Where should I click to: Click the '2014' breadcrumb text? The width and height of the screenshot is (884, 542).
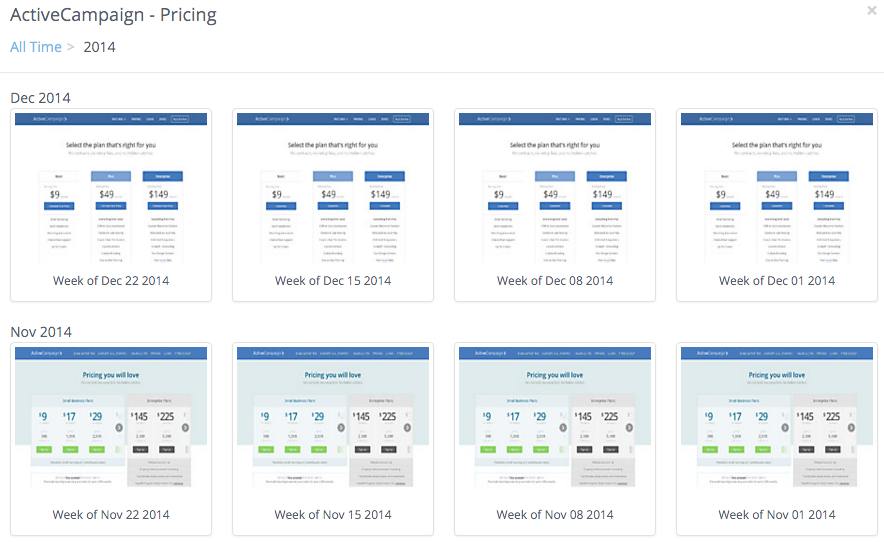[99, 47]
